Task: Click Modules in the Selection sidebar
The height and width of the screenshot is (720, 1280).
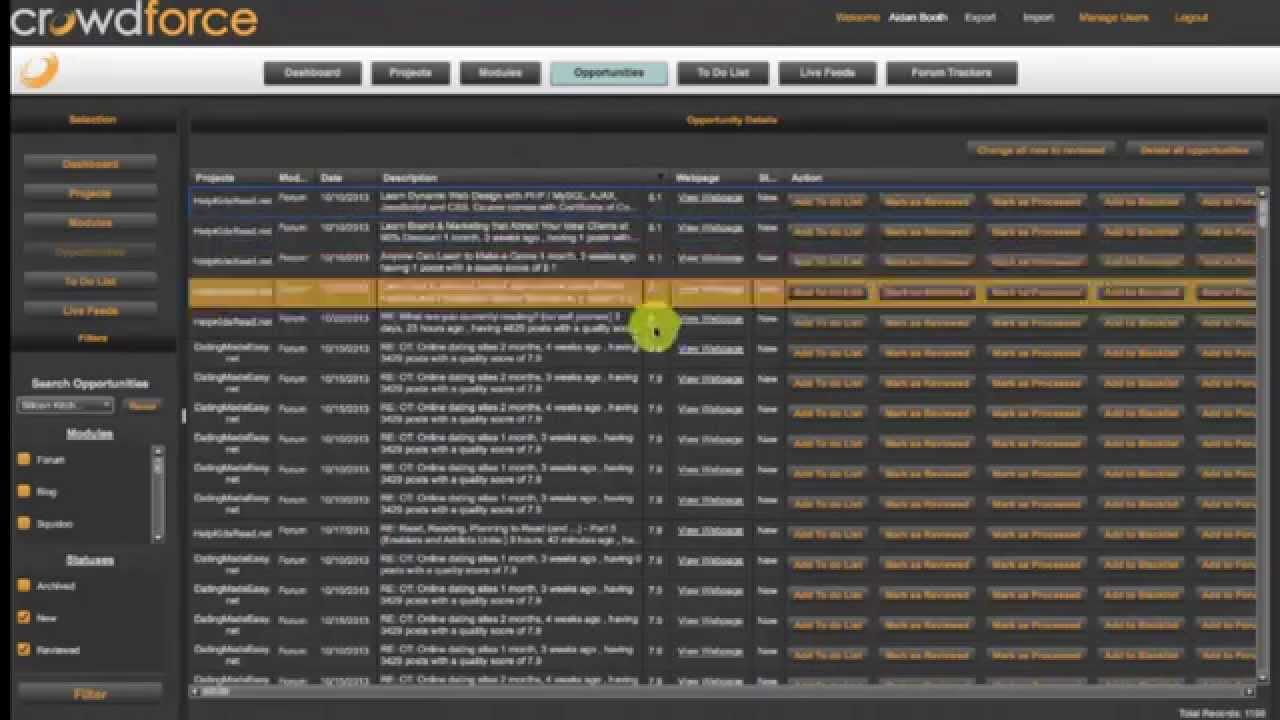Action: pyautogui.click(x=90, y=223)
